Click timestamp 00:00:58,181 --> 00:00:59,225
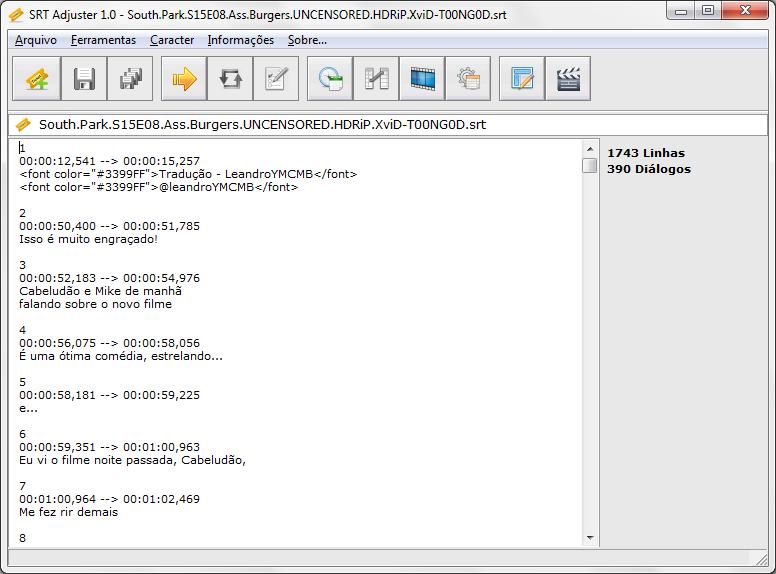The image size is (776, 574). click(109, 395)
